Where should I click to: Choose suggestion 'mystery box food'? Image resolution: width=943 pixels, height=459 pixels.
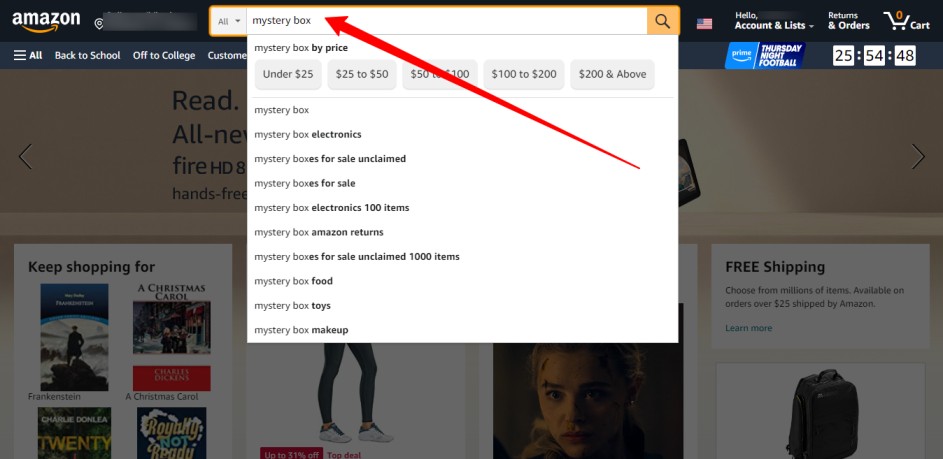(462, 281)
